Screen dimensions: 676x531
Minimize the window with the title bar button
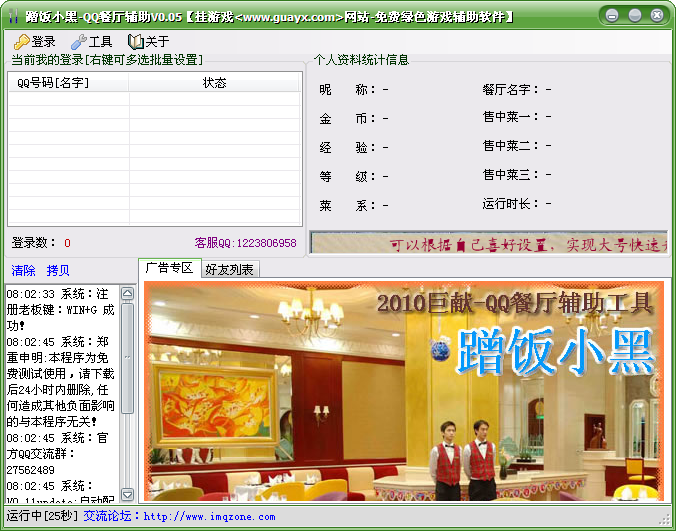click(x=612, y=16)
